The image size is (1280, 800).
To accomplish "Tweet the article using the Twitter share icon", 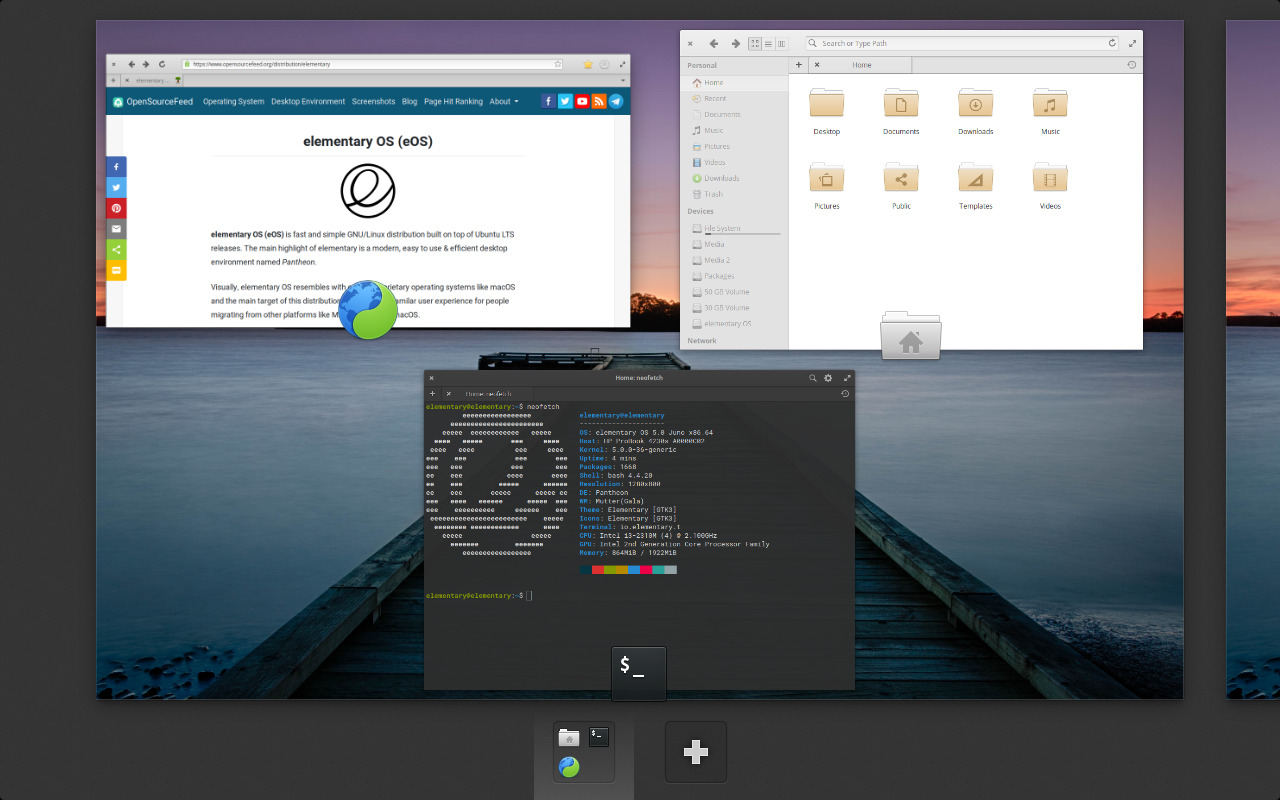I will pos(116,188).
